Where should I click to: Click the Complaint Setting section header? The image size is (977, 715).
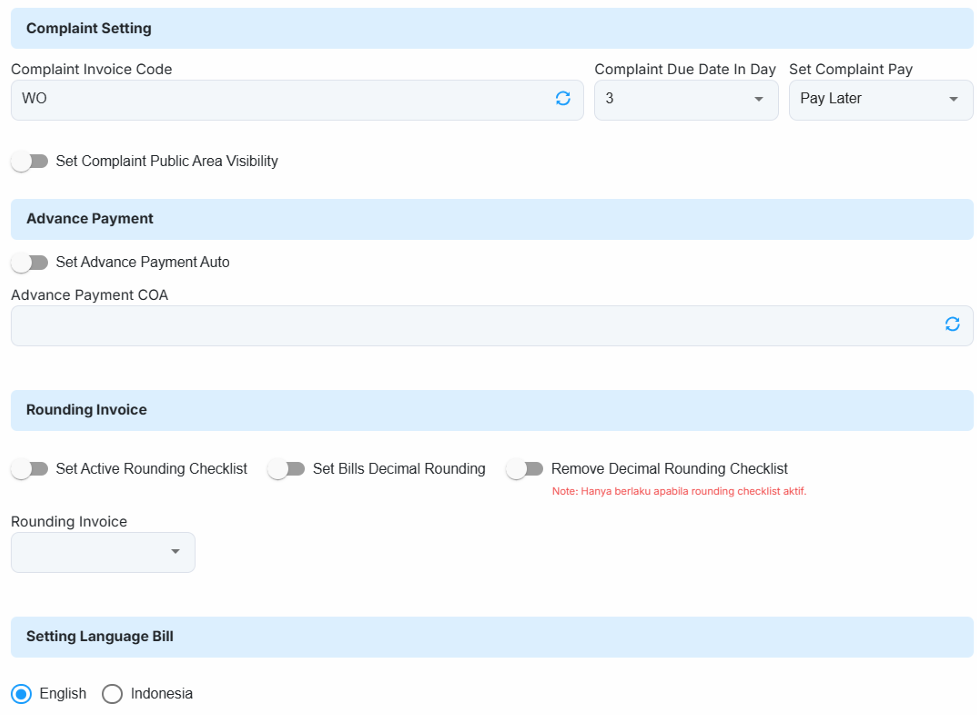[492, 29]
